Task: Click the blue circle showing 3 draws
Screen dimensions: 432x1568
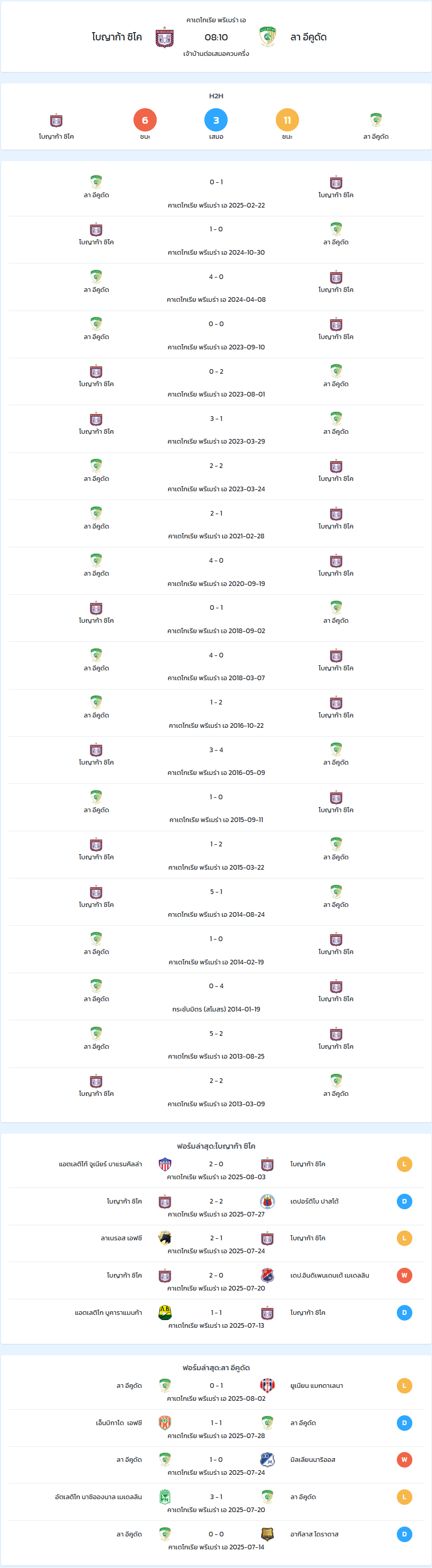Action: click(x=216, y=120)
